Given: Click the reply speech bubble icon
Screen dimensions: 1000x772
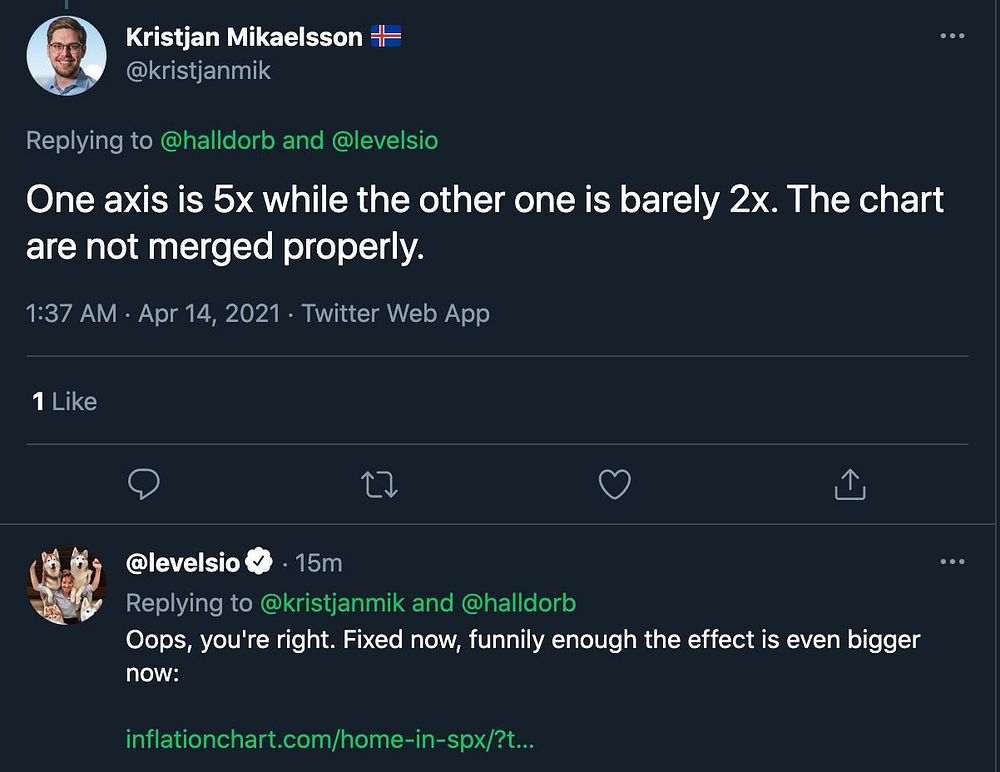Looking at the screenshot, I should coord(145,485).
